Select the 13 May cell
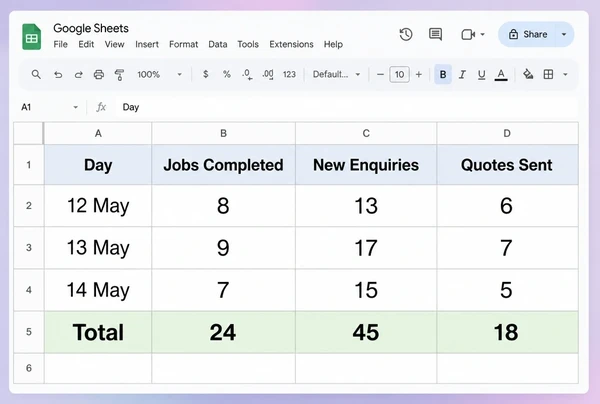 point(98,248)
